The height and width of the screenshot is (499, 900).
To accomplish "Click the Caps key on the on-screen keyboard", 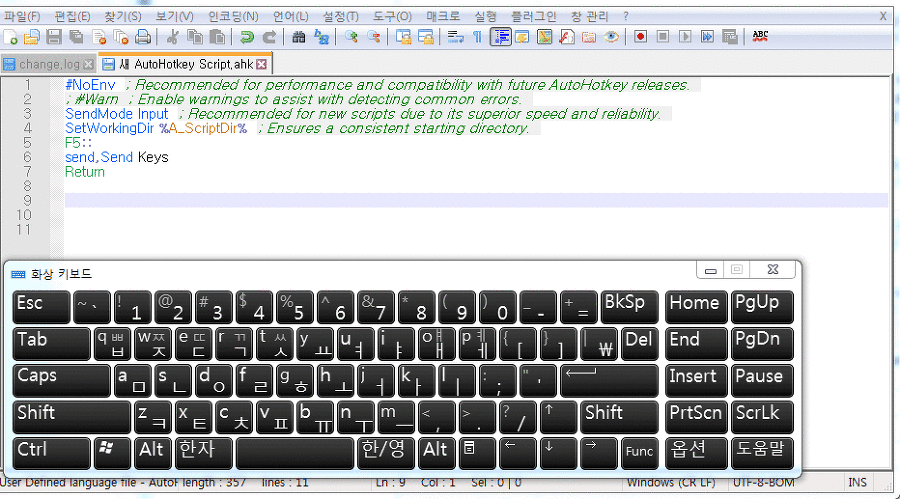I will (61, 381).
